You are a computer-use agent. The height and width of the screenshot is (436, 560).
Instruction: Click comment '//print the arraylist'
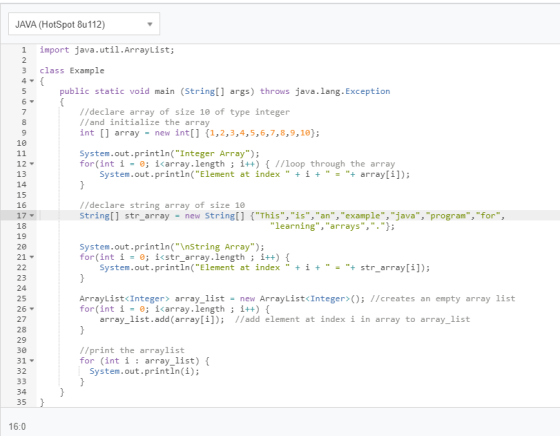coord(132,350)
